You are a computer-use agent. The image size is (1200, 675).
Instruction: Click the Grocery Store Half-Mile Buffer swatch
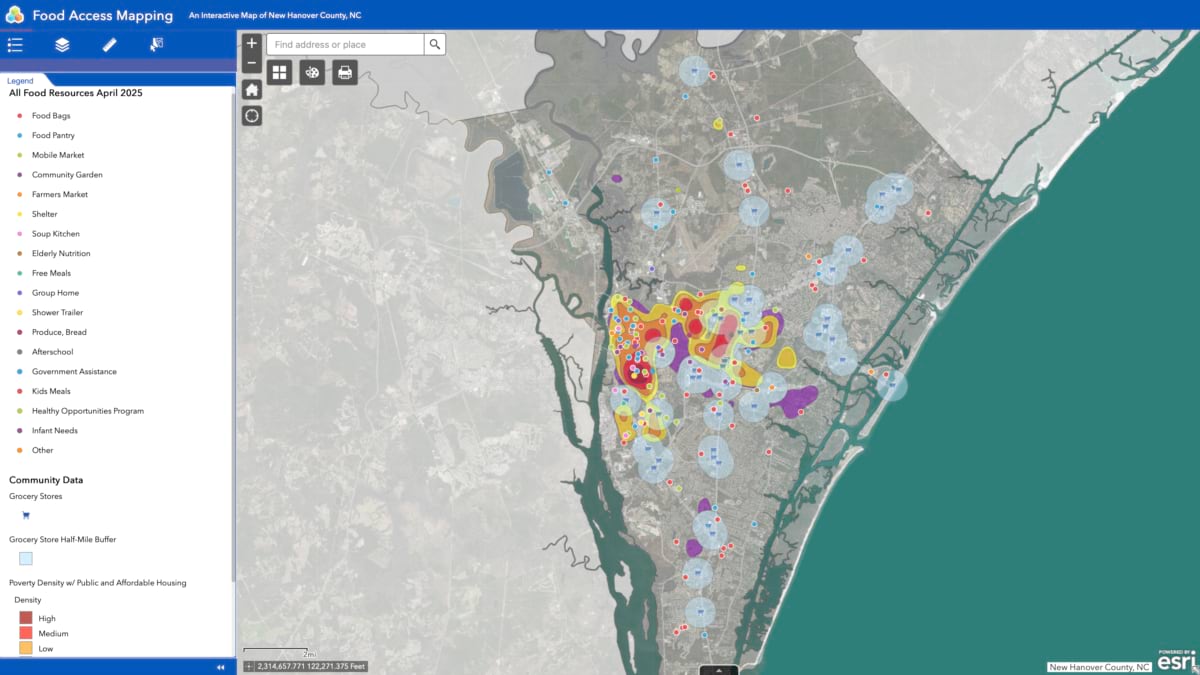(26, 559)
